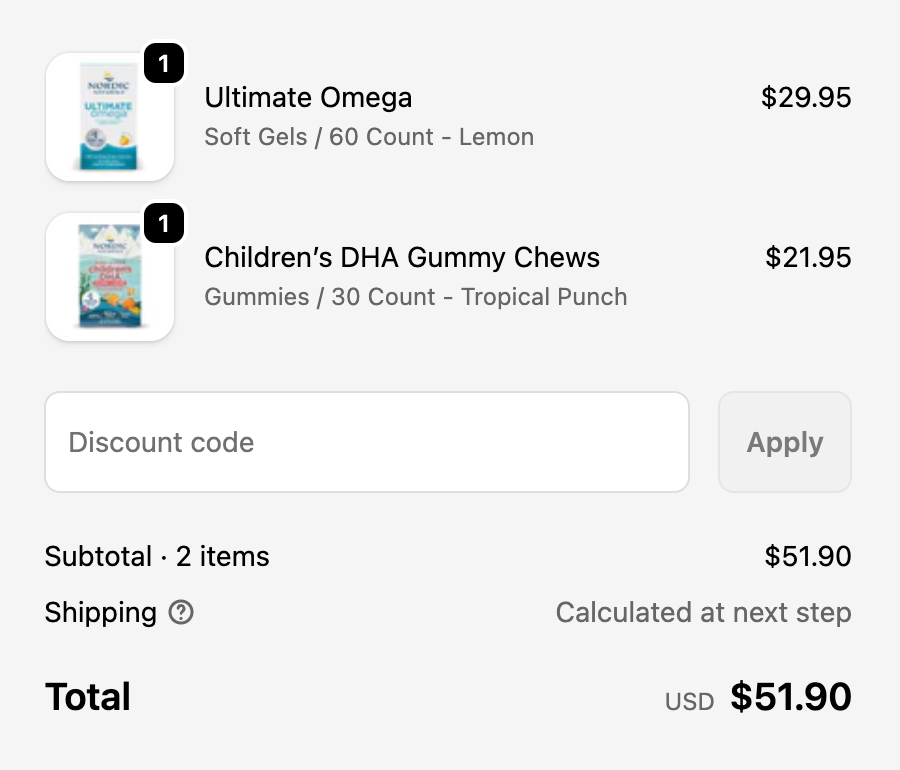Focus the Discount code input field
Image resolution: width=900 pixels, height=770 pixels.
point(366,442)
